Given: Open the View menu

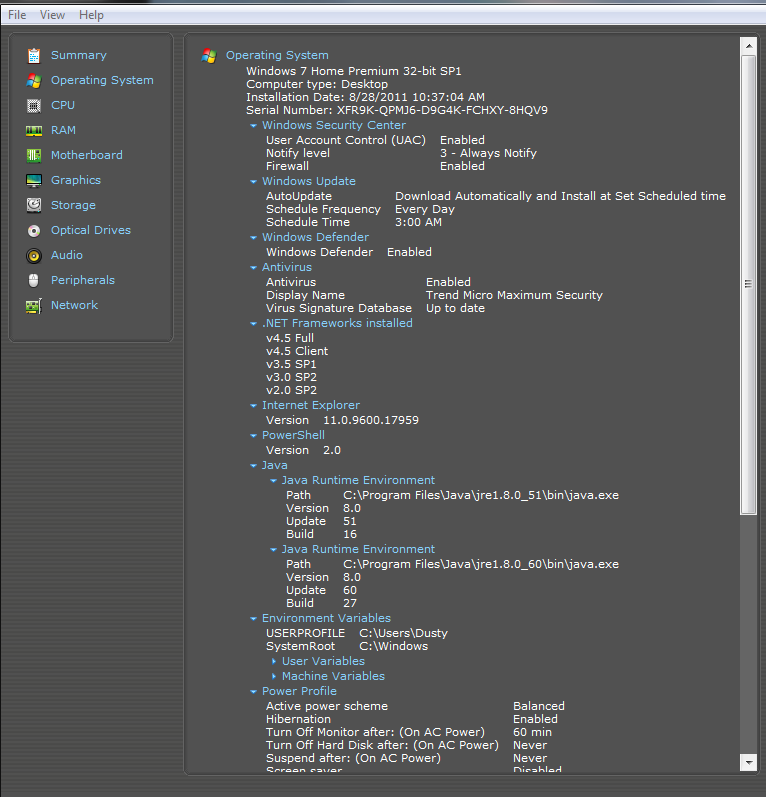Looking at the screenshot, I should point(52,15).
